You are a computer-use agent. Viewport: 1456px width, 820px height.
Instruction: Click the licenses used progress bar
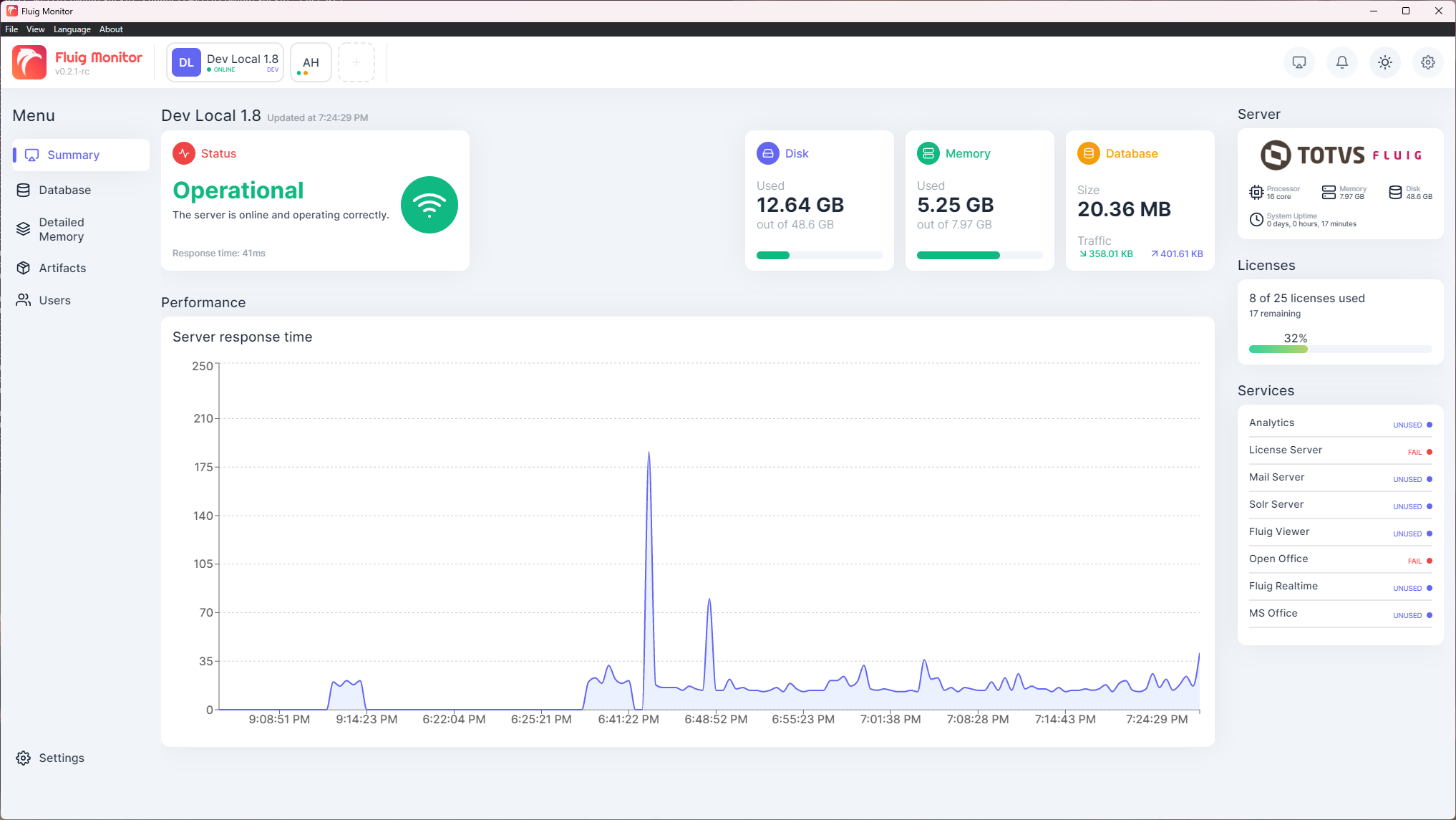coord(1340,349)
